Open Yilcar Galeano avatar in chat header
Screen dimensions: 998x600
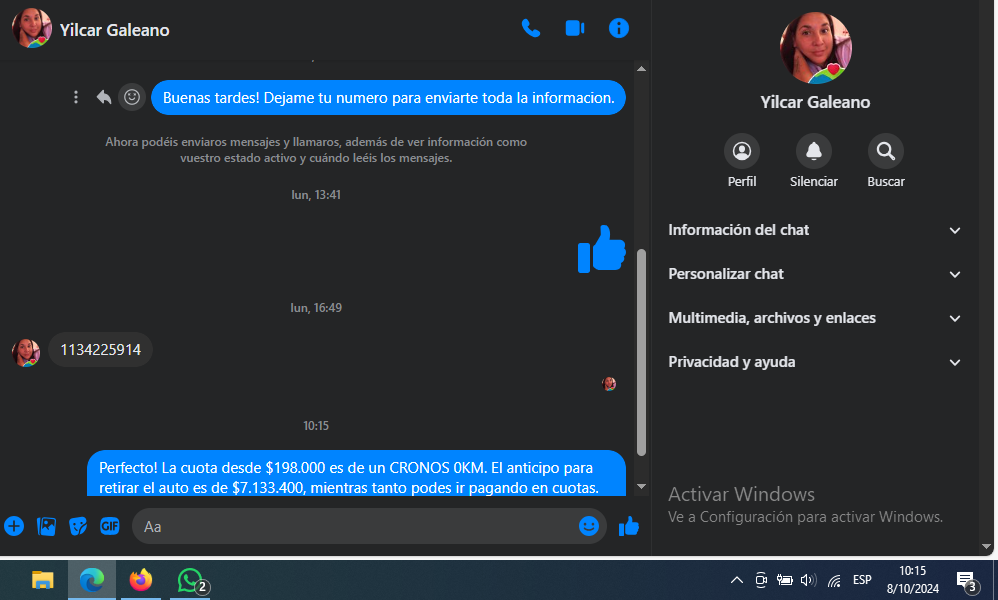pyautogui.click(x=31, y=29)
